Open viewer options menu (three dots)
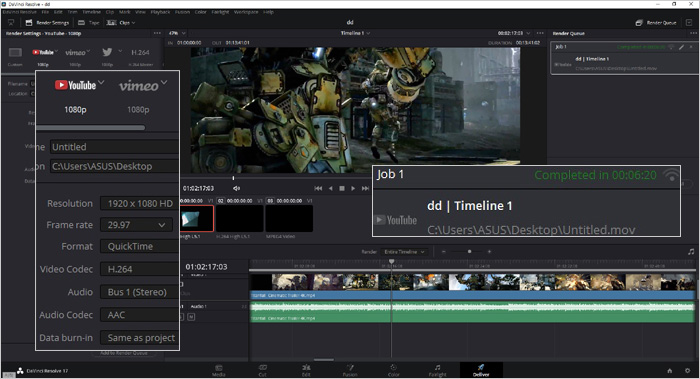 point(540,33)
